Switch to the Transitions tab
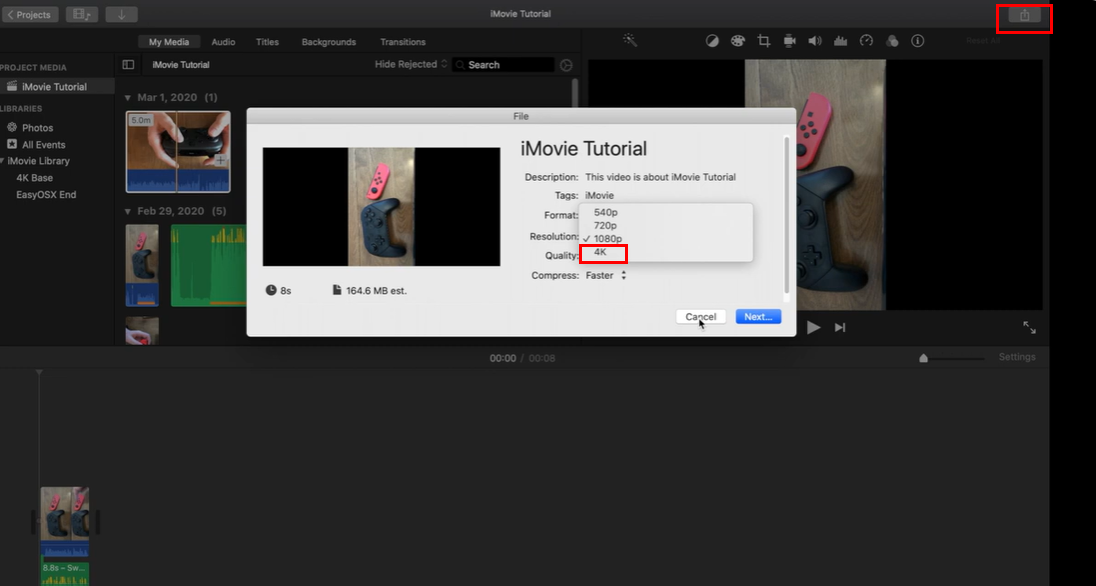The height and width of the screenshot is (586, 1096). tap(402, 42)
